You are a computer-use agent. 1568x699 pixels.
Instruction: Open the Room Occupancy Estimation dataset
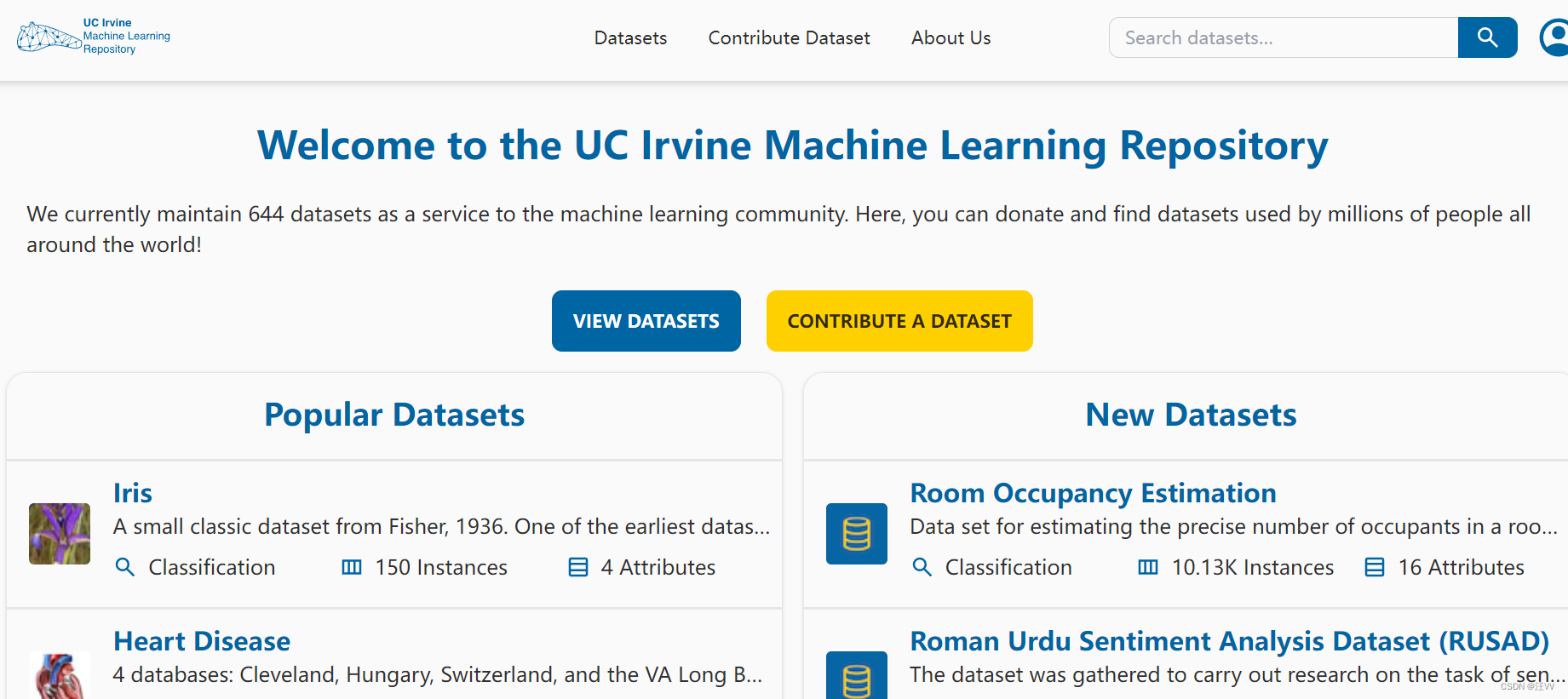(1093, 493)
